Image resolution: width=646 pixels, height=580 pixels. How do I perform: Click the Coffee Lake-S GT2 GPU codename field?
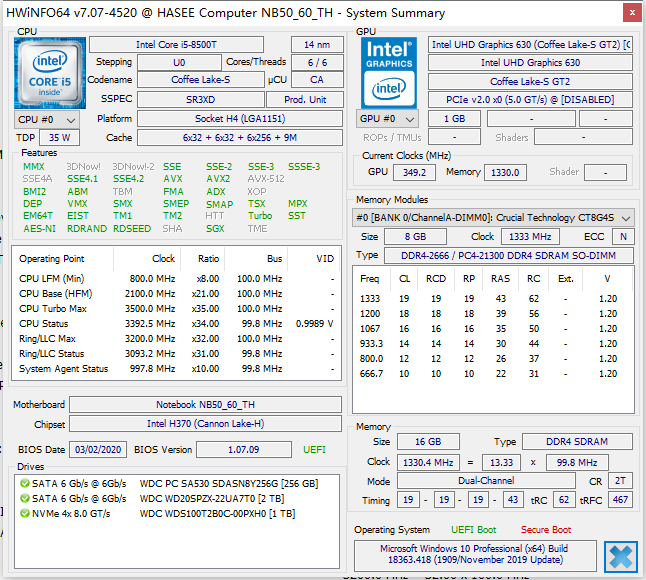tap(530, 82)
